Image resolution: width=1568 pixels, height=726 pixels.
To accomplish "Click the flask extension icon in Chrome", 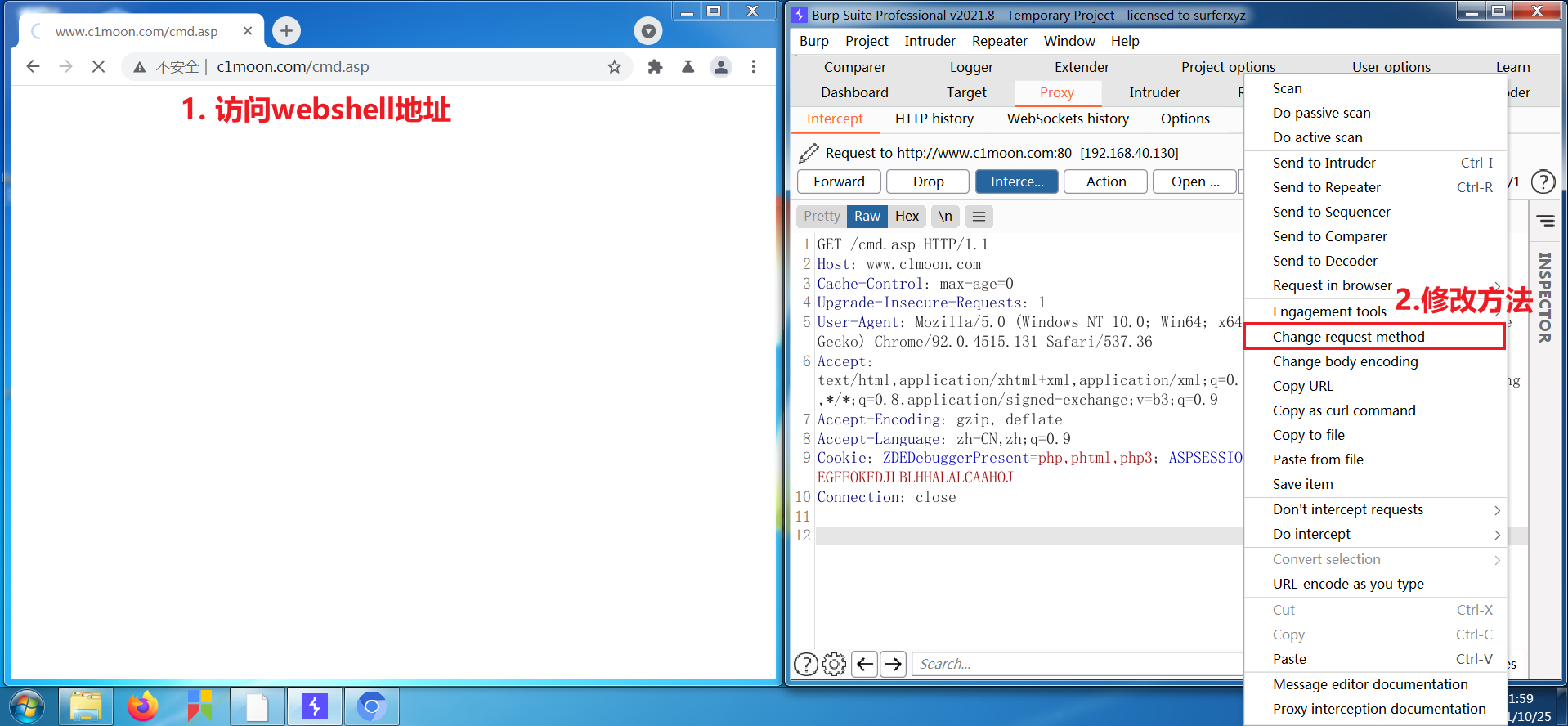I will tap(688, 67).
